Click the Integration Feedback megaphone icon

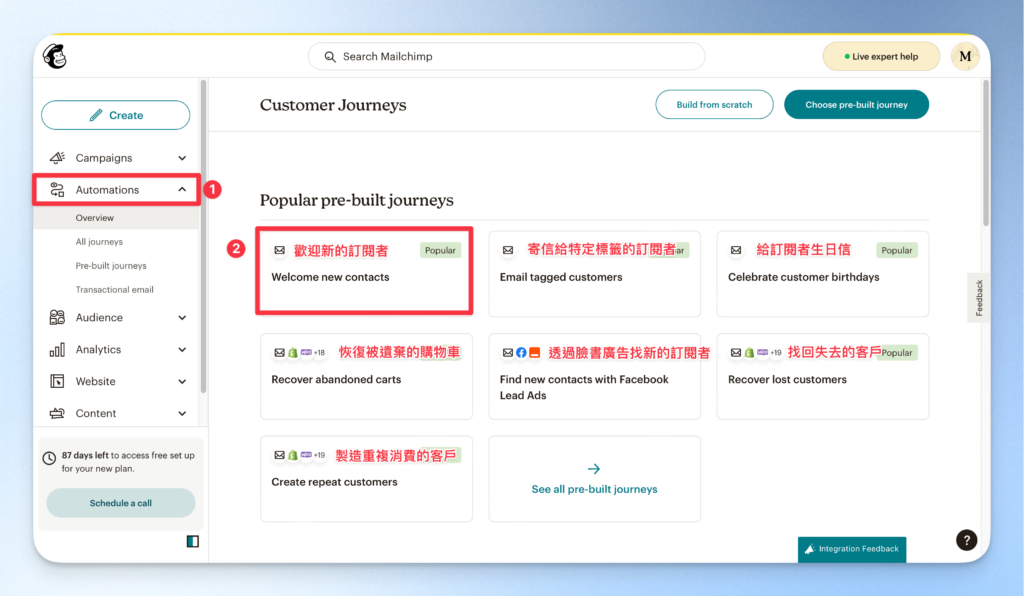coord(810,549)
